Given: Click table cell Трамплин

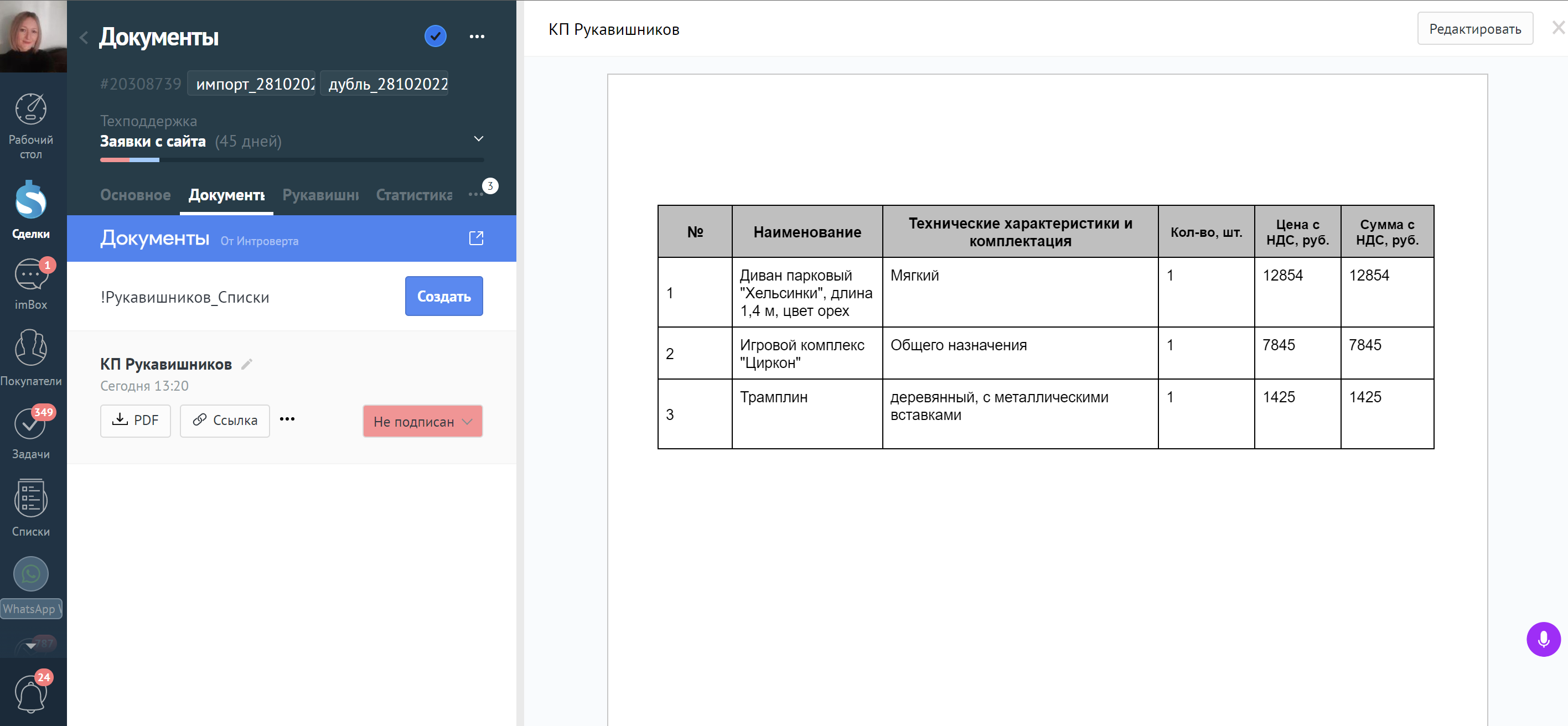Looking at the screenshot, I should pyautogui.click(x=806, y=414).
